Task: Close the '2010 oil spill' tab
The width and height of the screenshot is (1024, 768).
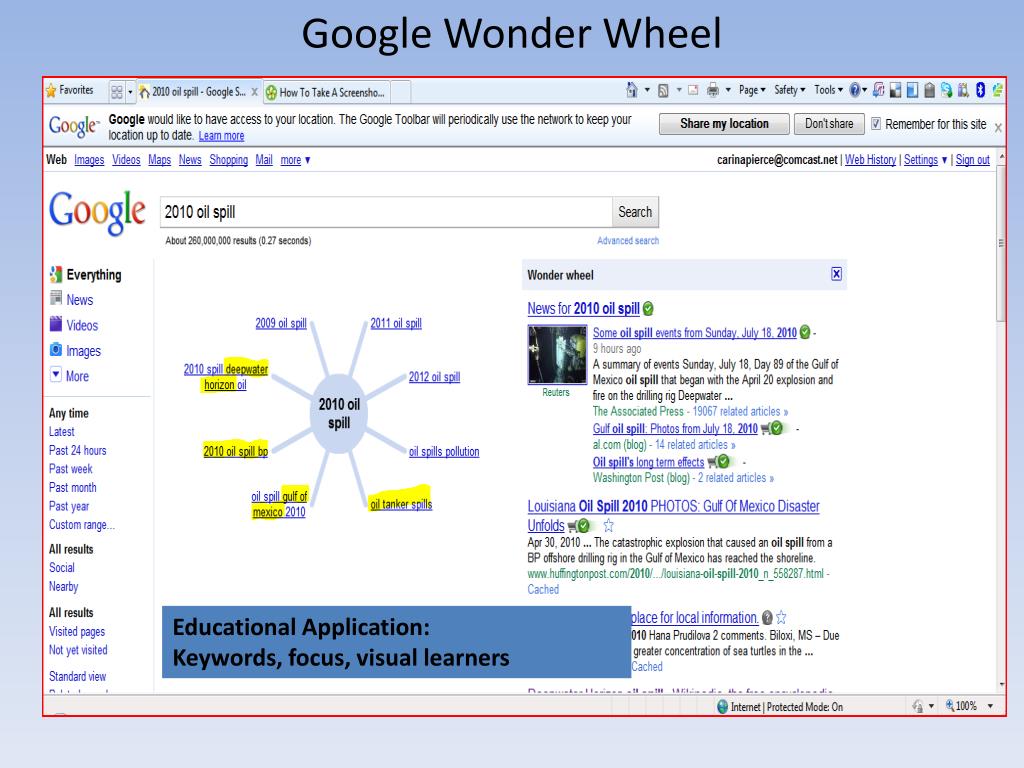Action: [x=255, y=92]
